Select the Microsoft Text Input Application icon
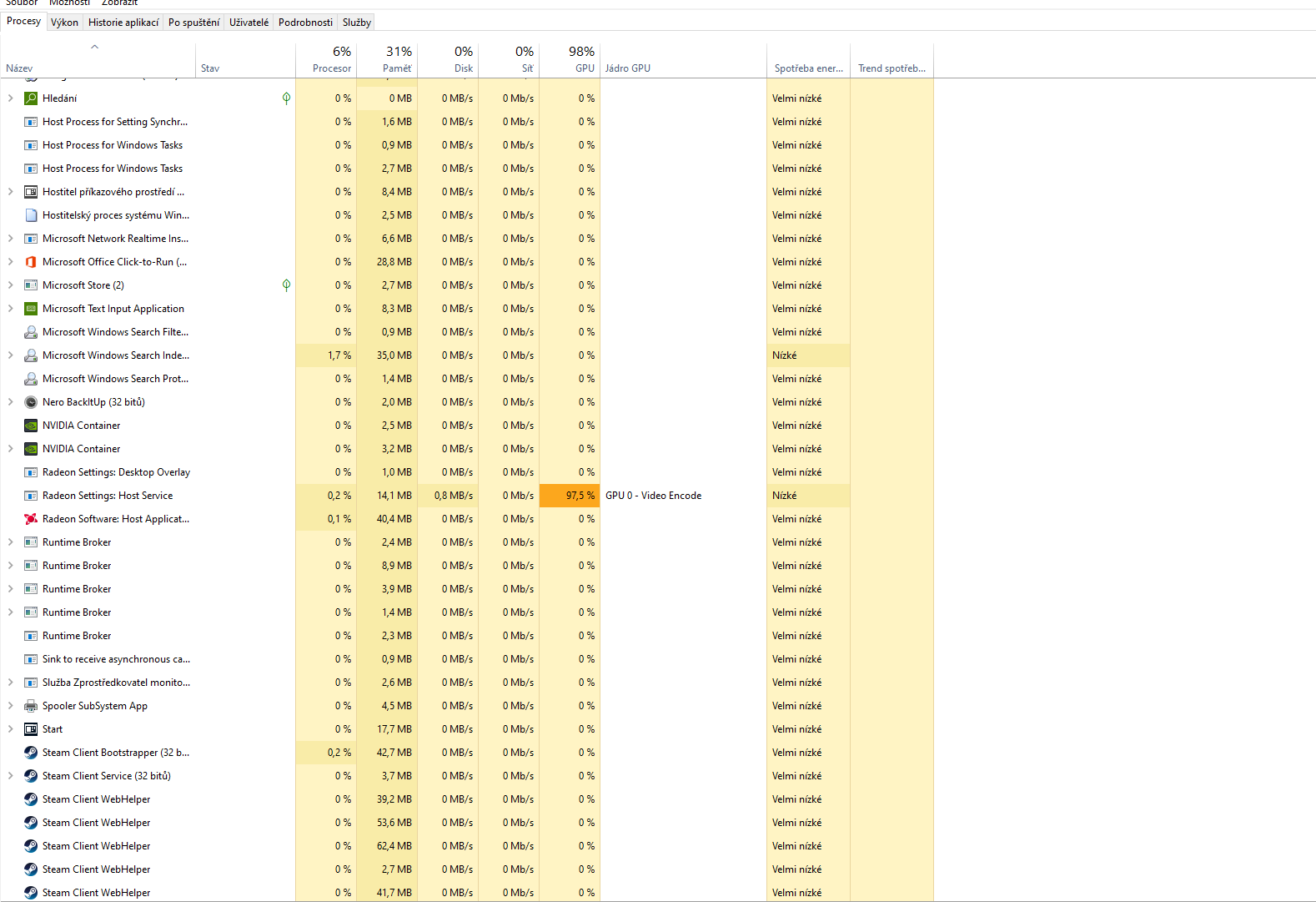Image resolution: width=1316 pixels, height=902 pixels. [x=31, y=309]
